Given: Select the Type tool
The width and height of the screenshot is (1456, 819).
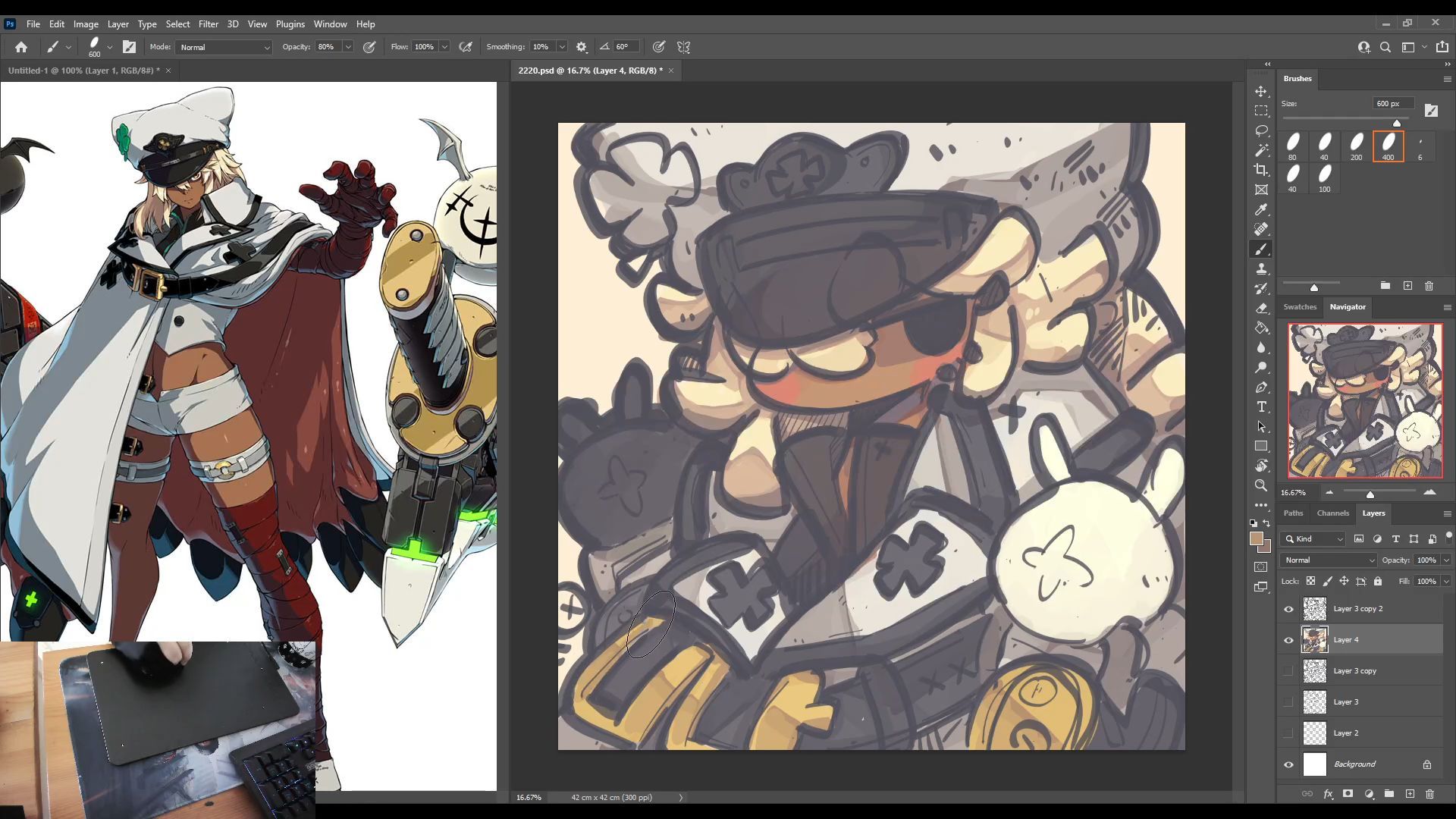Looking at the screenshot, I should point(1261,407).
